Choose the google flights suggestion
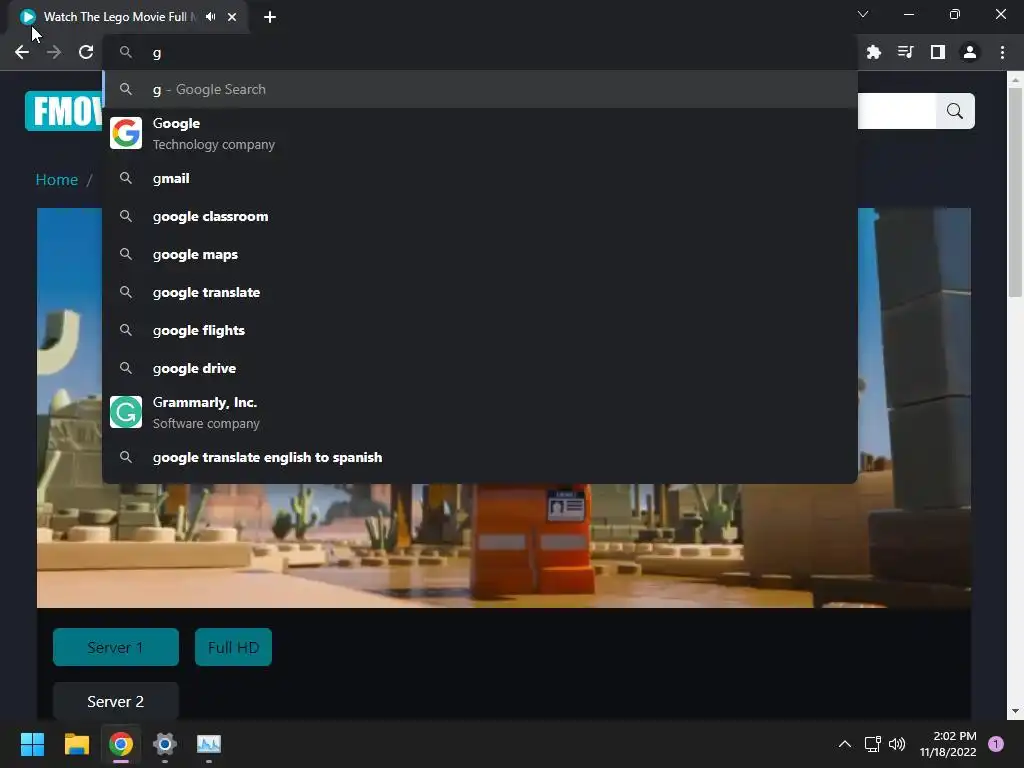The width and height of the screenshot is (1024, 768). coord(480,330)
